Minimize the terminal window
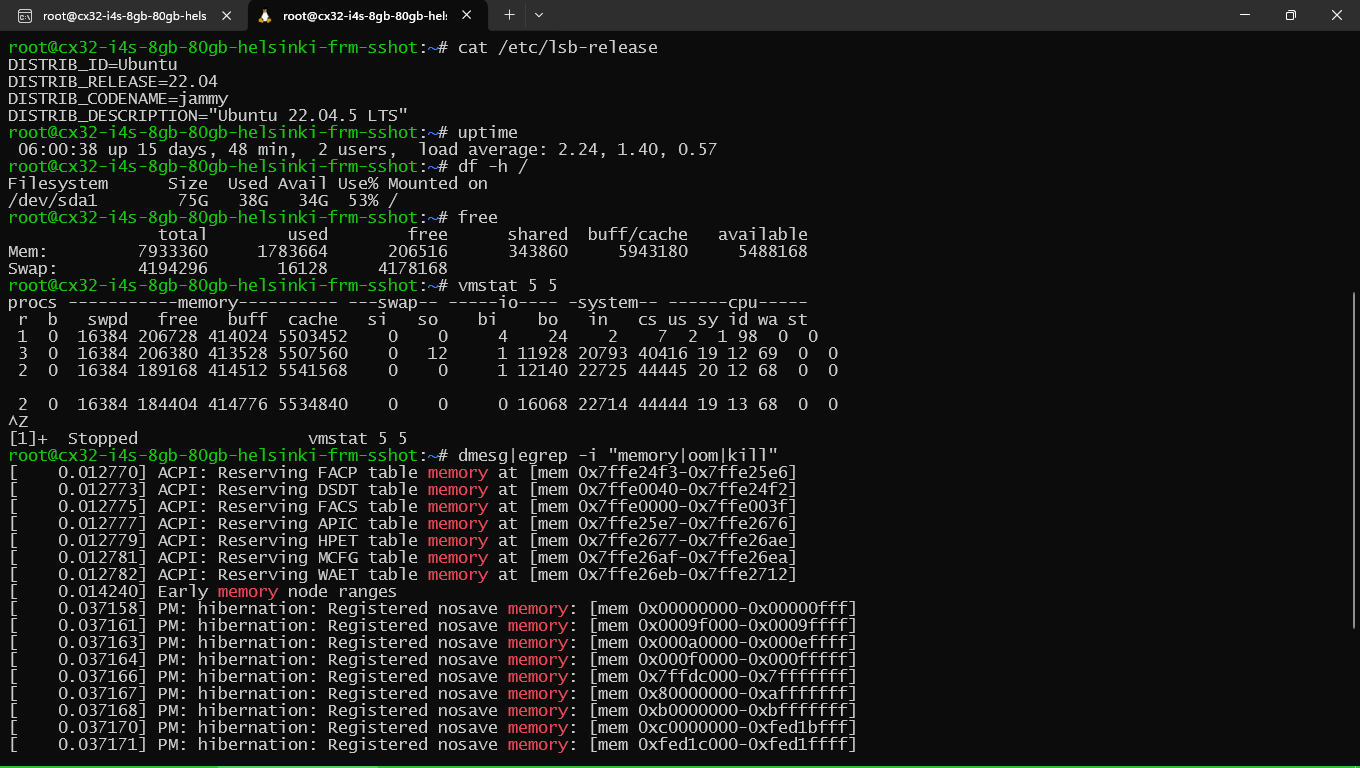 pos(1245,15)
